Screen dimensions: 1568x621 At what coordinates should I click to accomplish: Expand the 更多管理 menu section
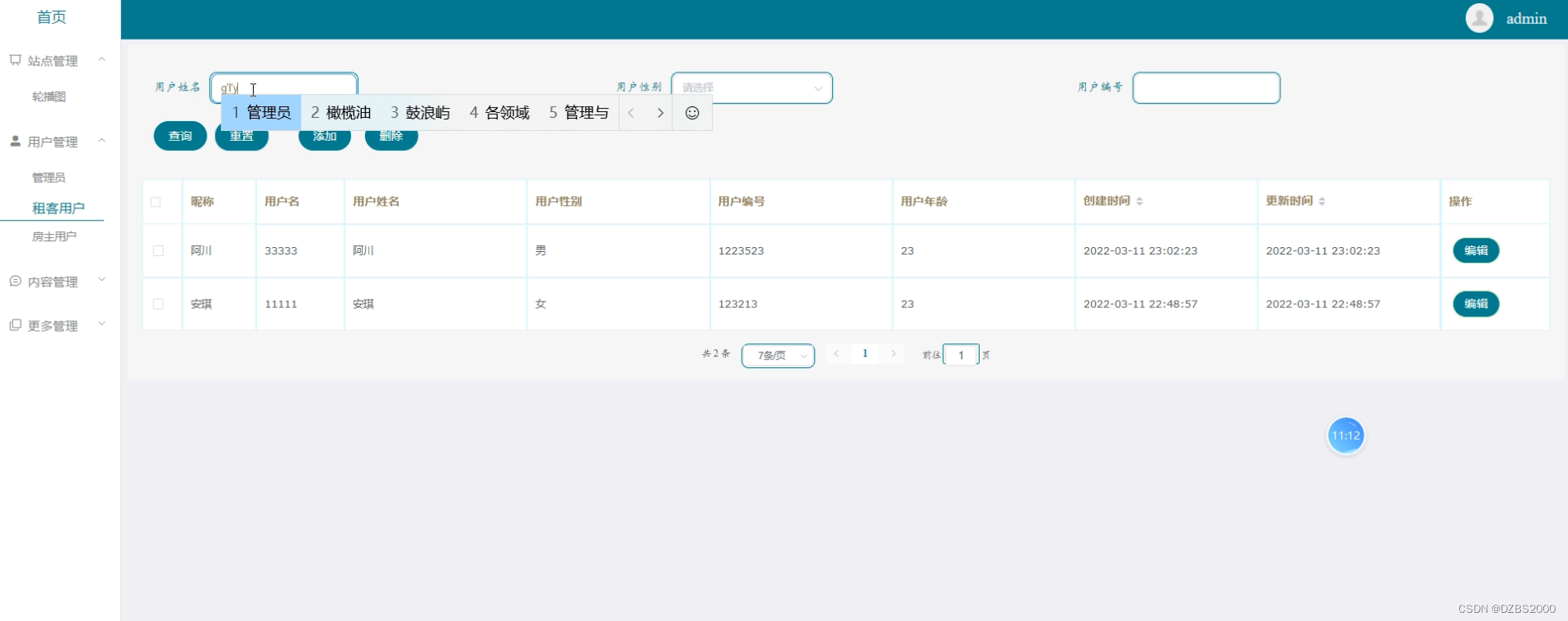pyautogui.click(x=101, y=324)
